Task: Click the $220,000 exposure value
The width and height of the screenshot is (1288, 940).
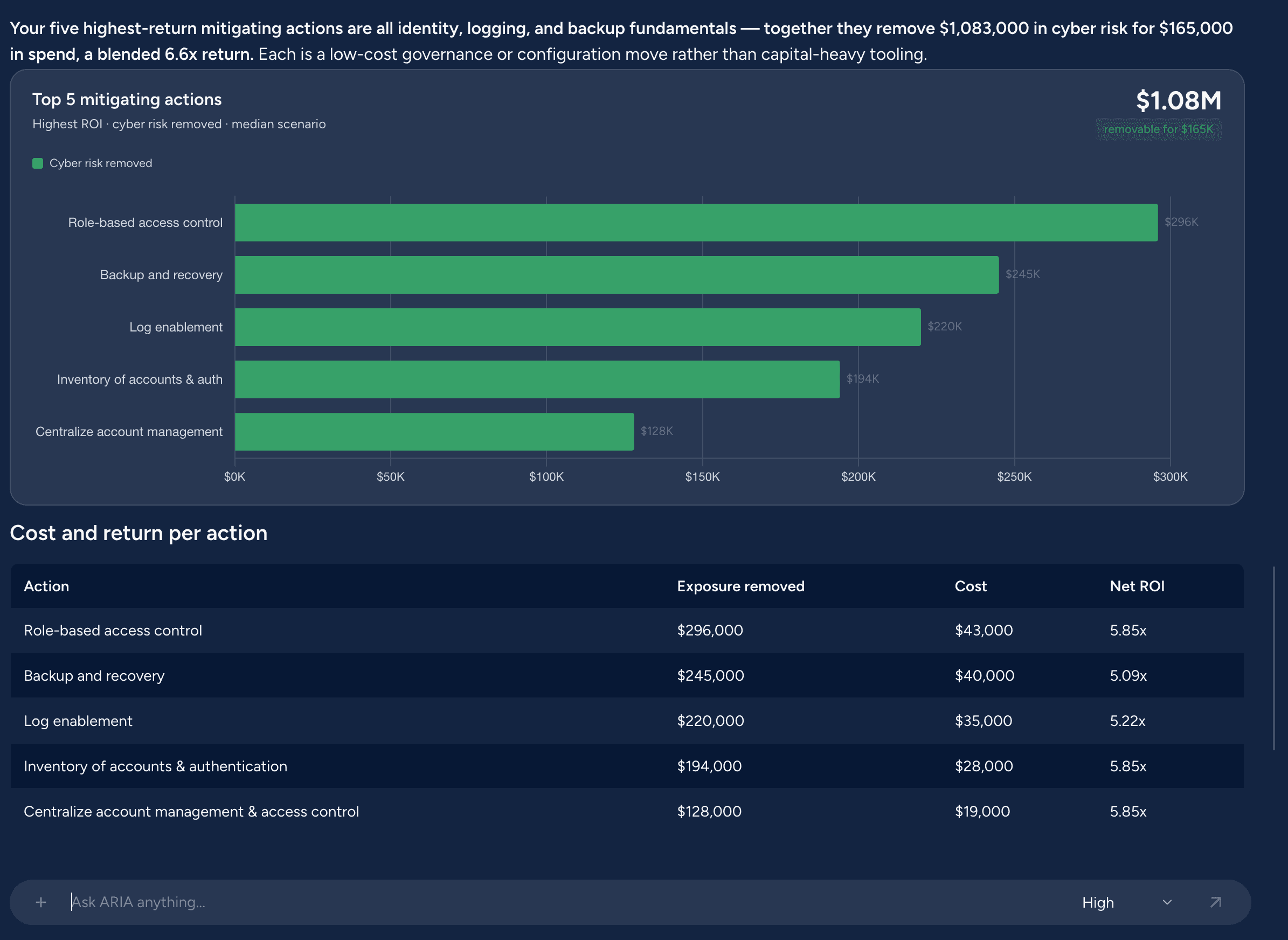Action: pos(711,721)
